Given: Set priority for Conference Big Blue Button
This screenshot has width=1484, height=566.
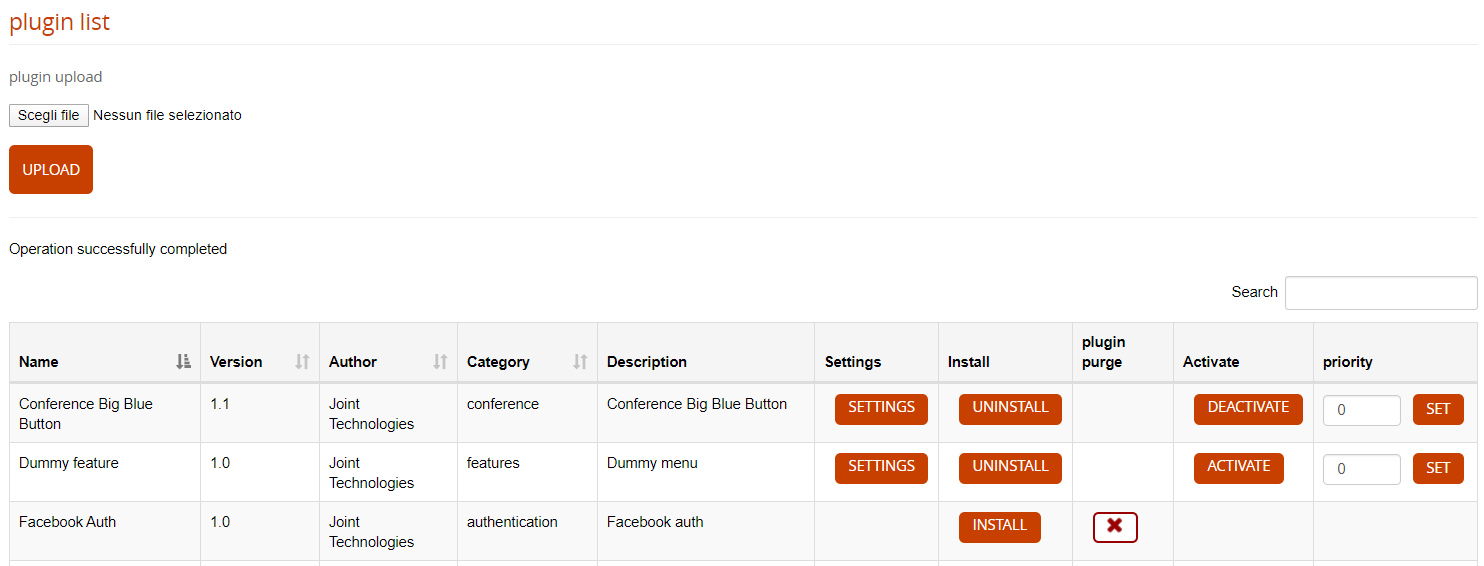Looking at the screenshot, I should pos(1437,410).
